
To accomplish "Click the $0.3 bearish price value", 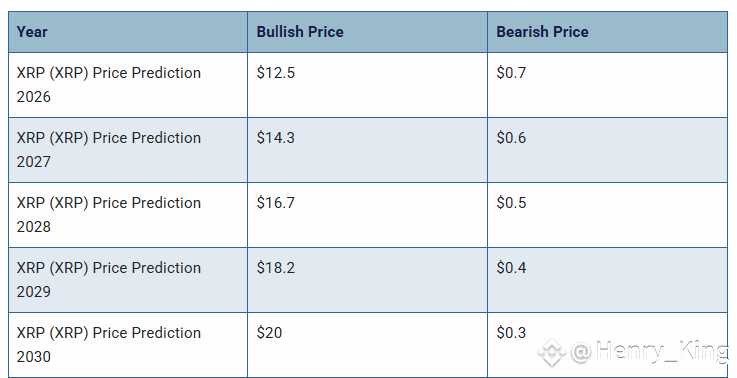I will pos(511,332).
